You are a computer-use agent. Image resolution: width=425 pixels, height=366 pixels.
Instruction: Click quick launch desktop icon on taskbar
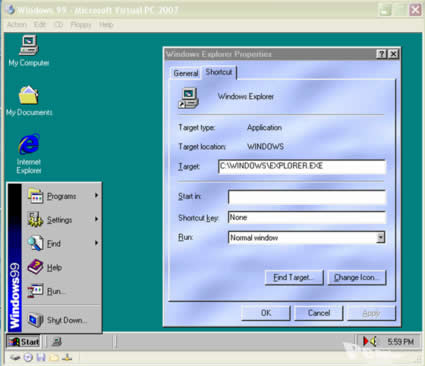pos(57,342)
